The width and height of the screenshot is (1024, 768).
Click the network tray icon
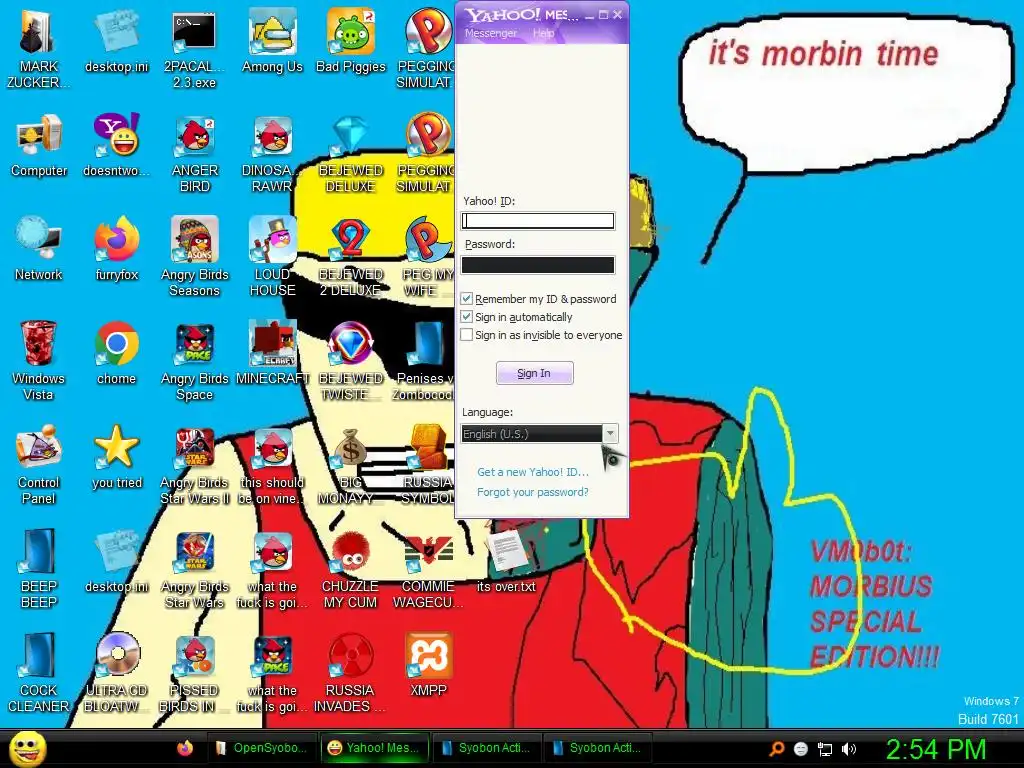(x=825, y=749)
